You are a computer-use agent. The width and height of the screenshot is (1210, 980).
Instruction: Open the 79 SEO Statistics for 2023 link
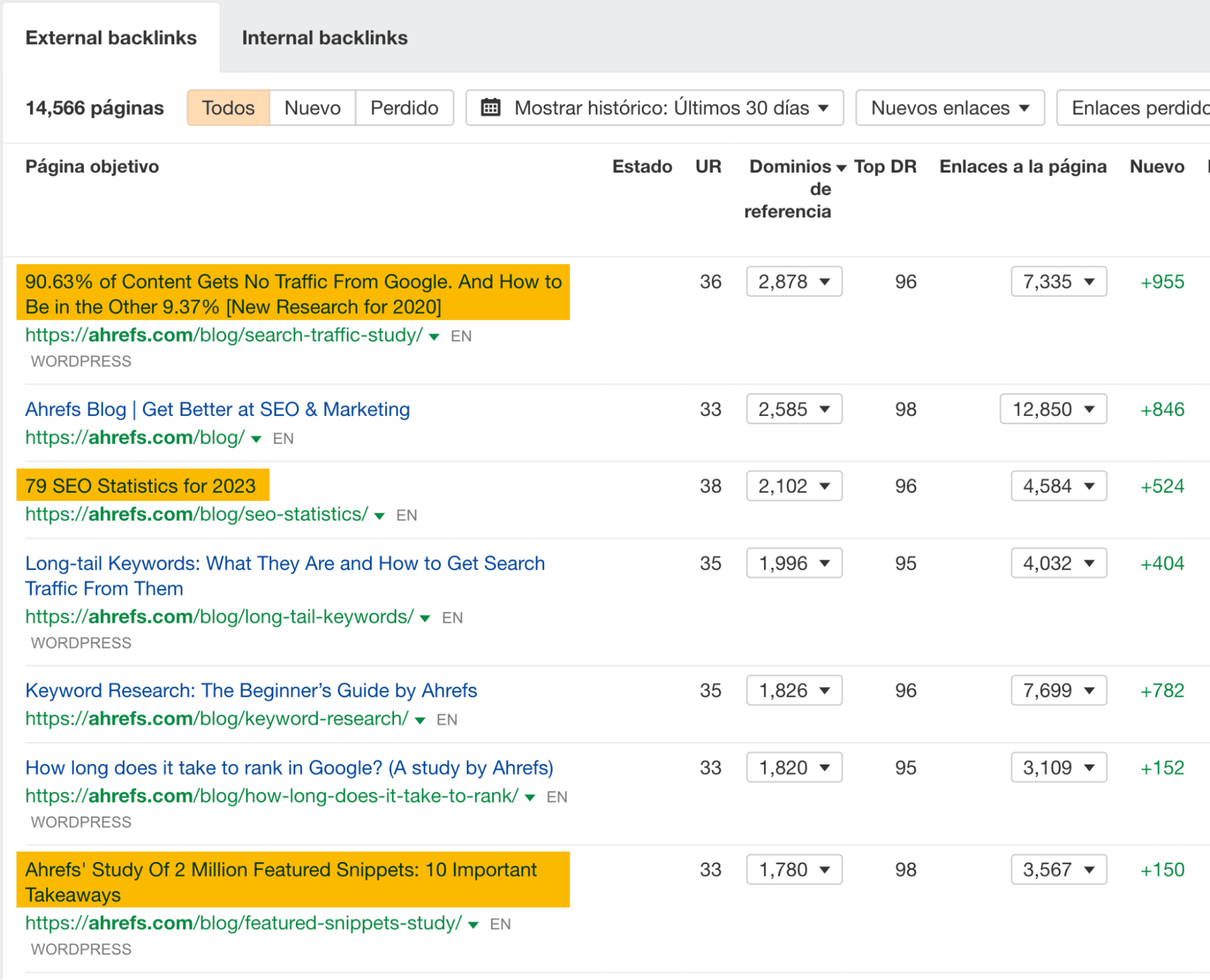[x=141, y=485]
